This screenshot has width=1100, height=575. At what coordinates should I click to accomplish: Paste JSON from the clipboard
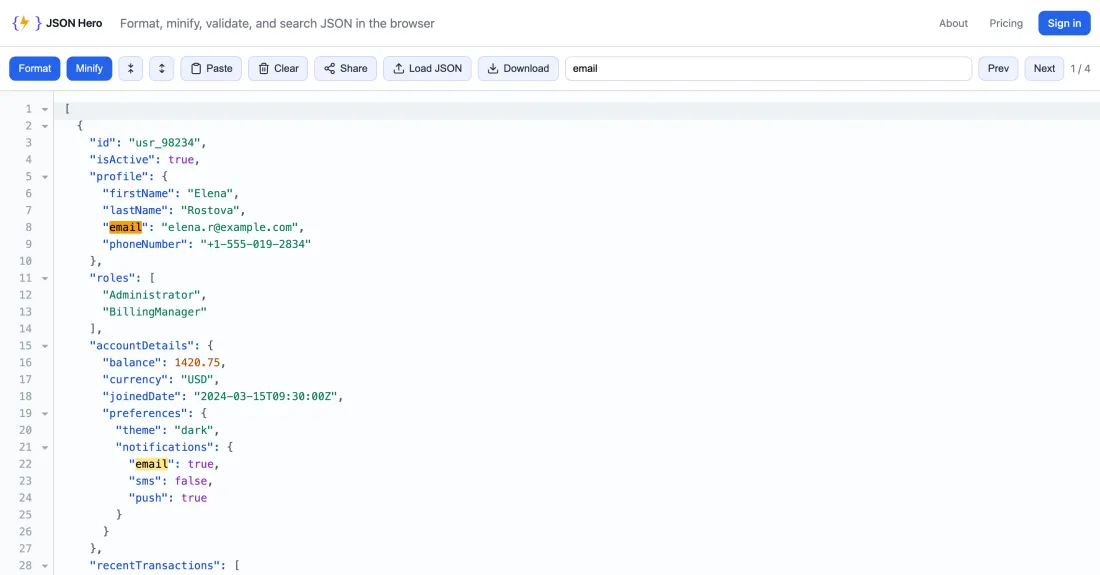211,69
